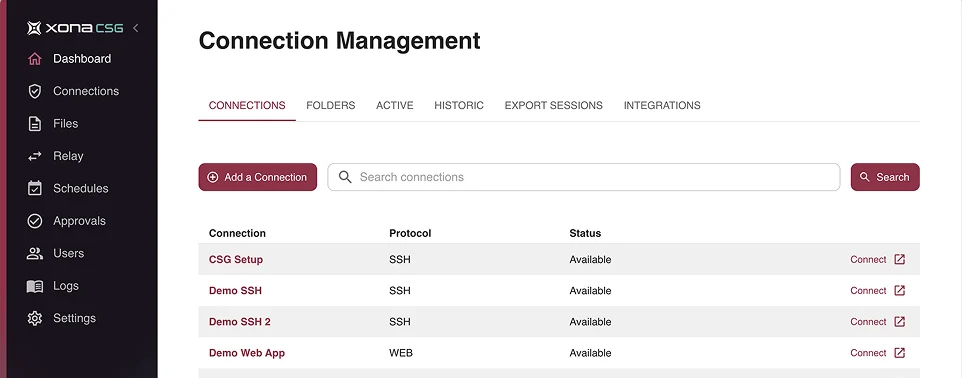Open the Logs book icon
The height and width of the screenshot is (378, 962).
[x=35, y=286]
